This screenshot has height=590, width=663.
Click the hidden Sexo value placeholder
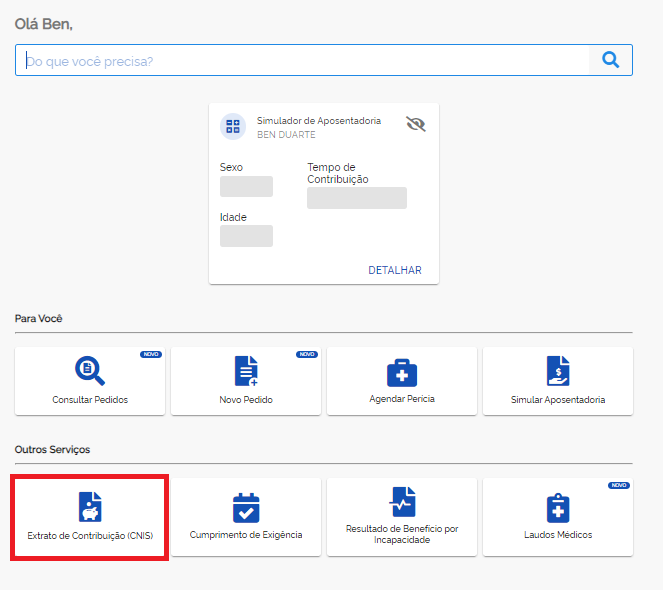pyautogui.click(x=247, y=187)
